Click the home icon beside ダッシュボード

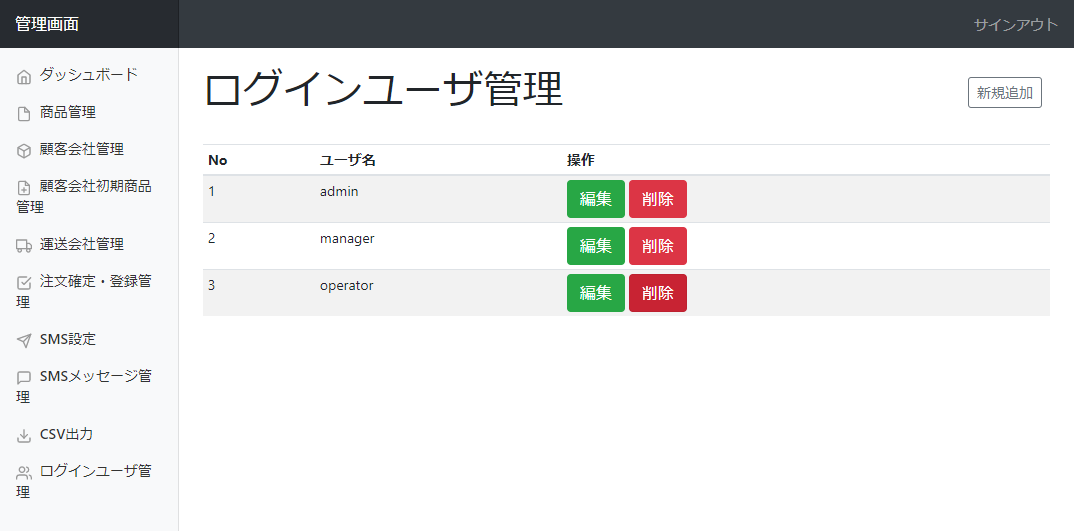point(24,77)
